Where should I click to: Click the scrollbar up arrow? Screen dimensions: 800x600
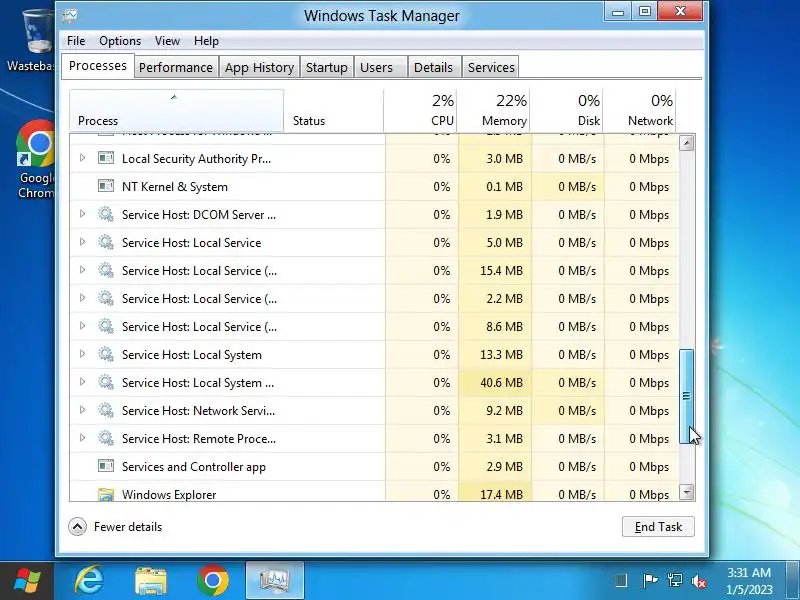687,143
